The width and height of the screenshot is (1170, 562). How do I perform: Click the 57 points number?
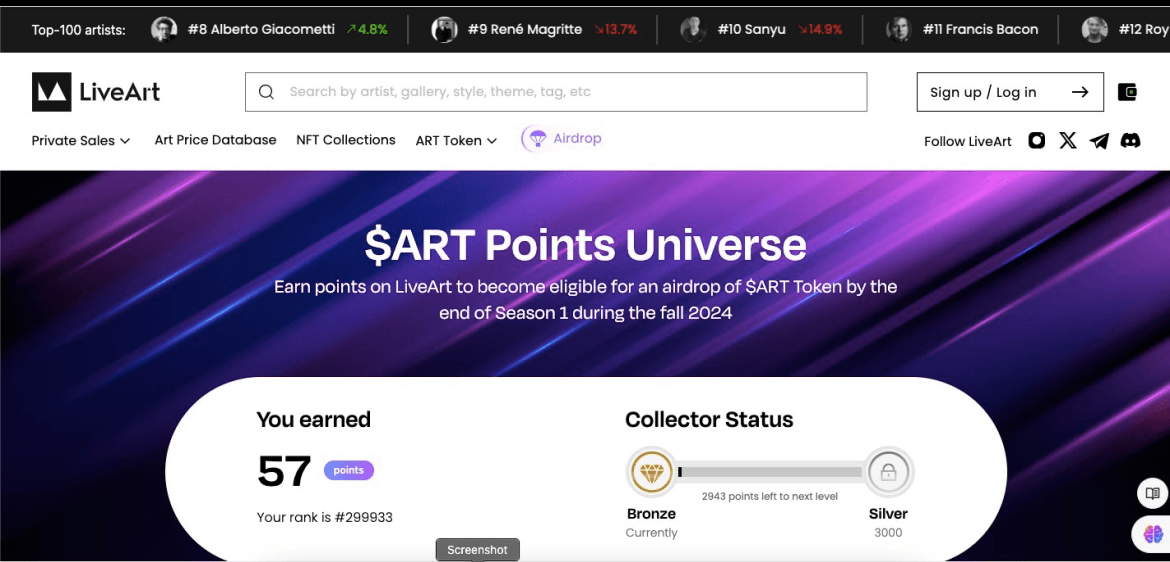[x=284, y=472]
